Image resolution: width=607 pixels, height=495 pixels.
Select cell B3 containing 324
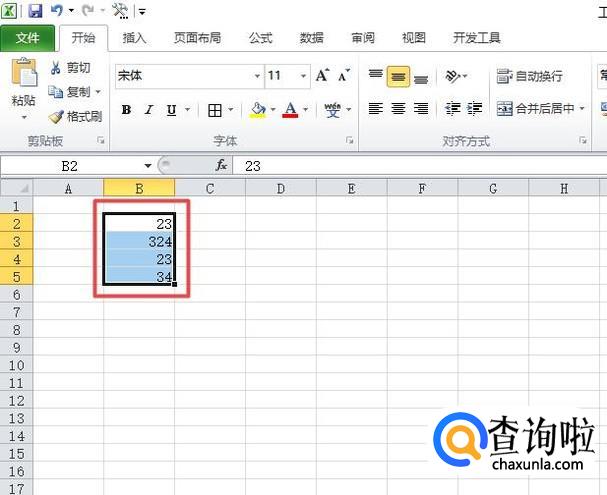click(x=139, y=241)
